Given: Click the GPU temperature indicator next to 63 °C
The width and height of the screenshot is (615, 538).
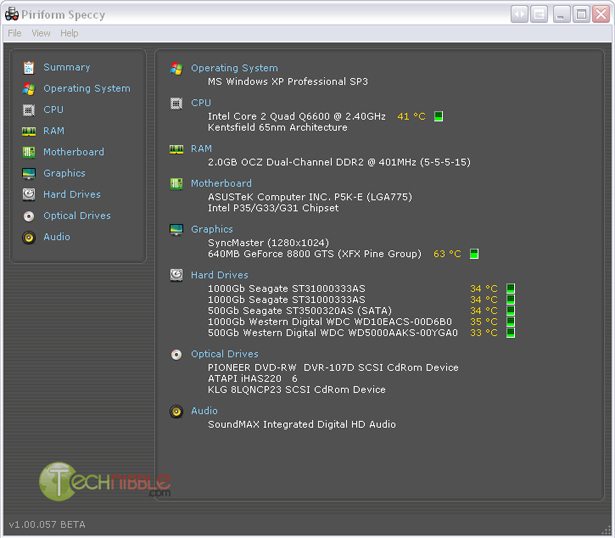Looking at the screenshot, I should click(x=474, y=254).
